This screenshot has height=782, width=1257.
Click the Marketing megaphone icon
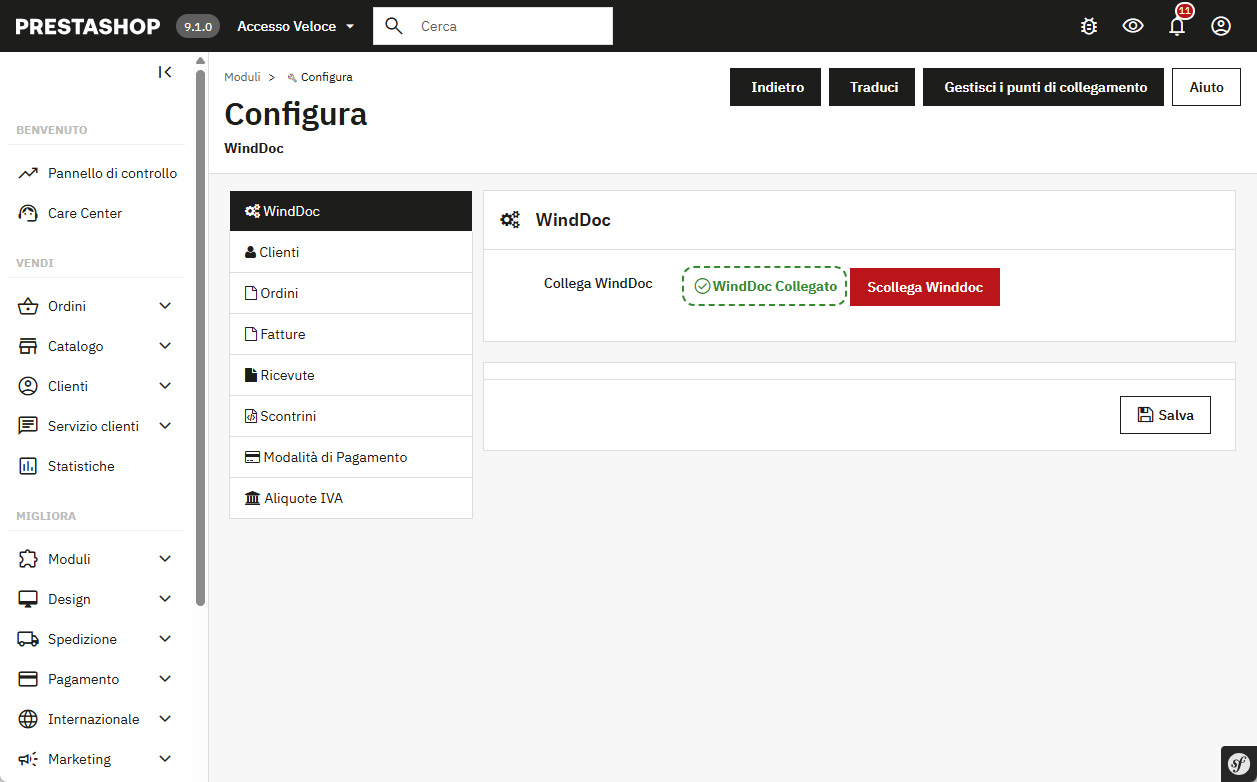point(28,759)
